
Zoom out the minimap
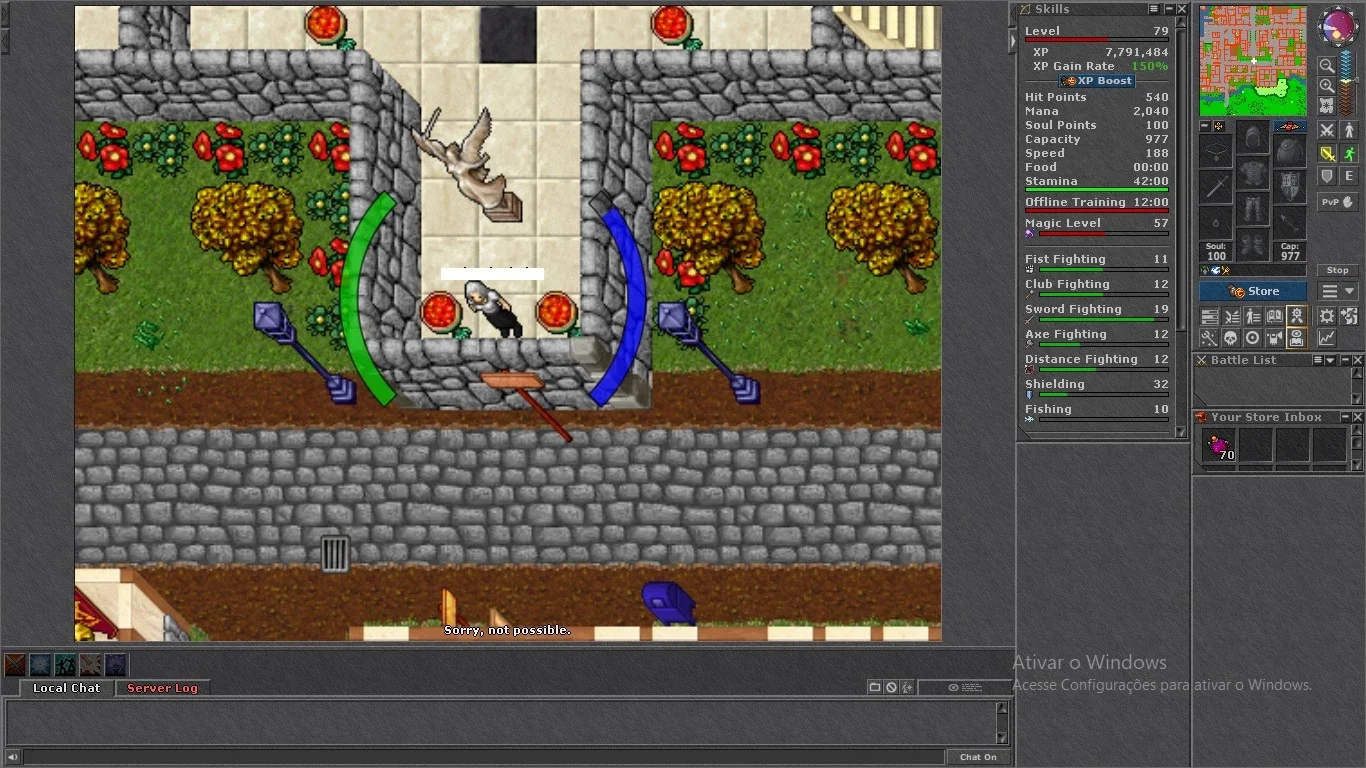(x=1327, y=66)
